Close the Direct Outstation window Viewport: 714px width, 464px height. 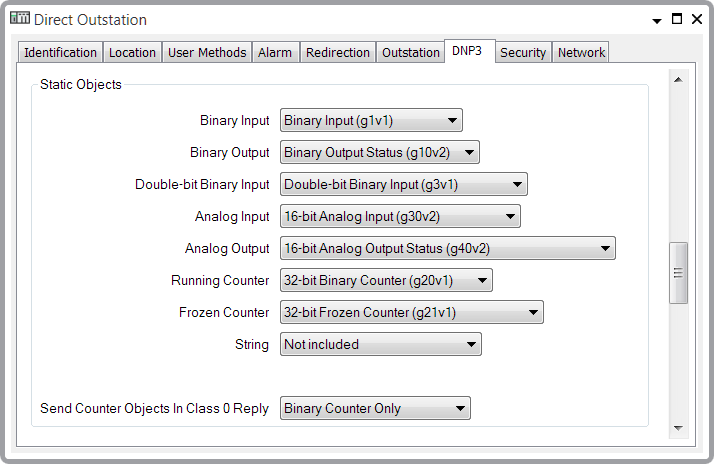(x=696, y=19)
